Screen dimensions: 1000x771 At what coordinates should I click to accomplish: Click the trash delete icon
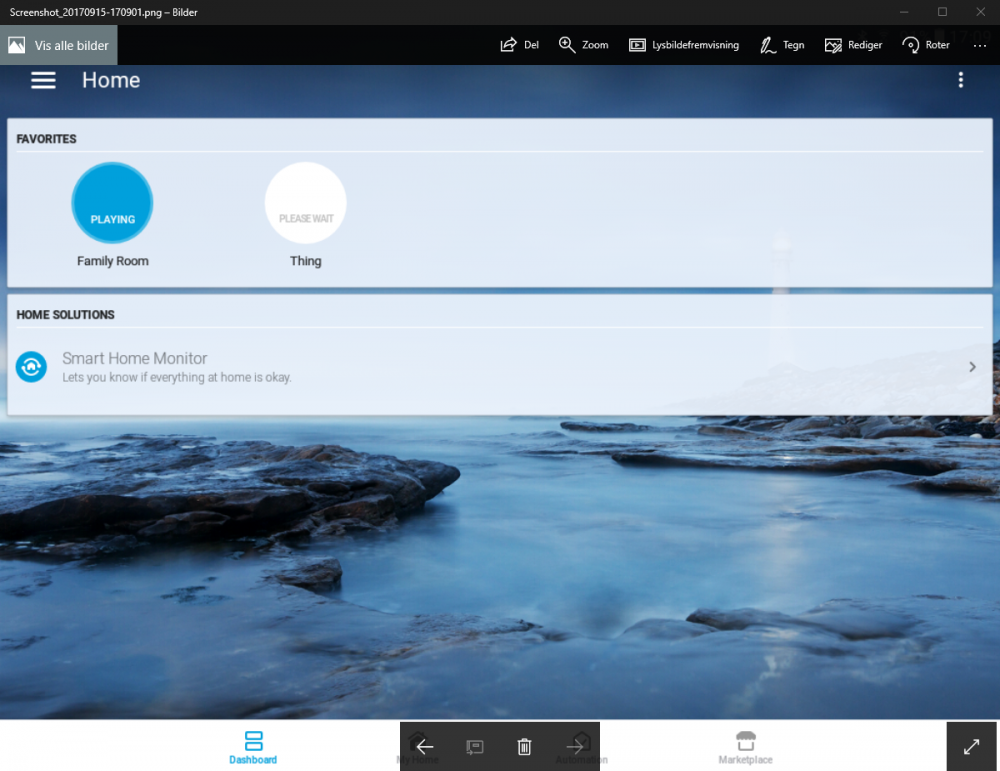[x=524, y=747]
